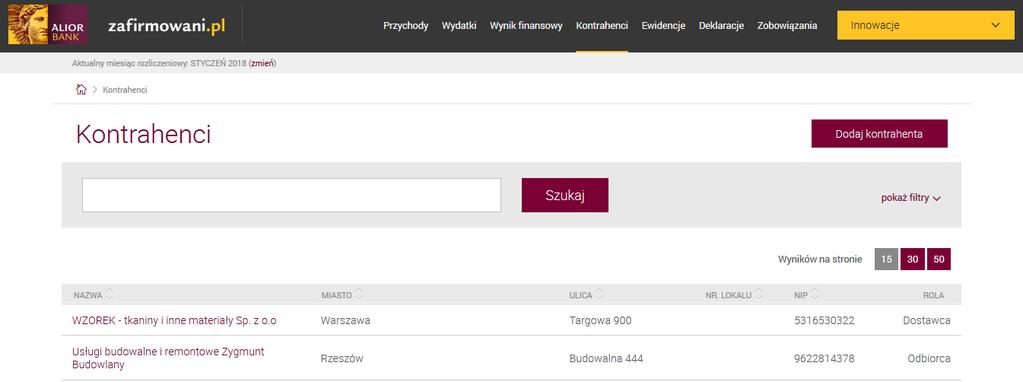This screenshot has height=382, width=1023.
Task: Click the ROLA column header
Action: point(933,295)
